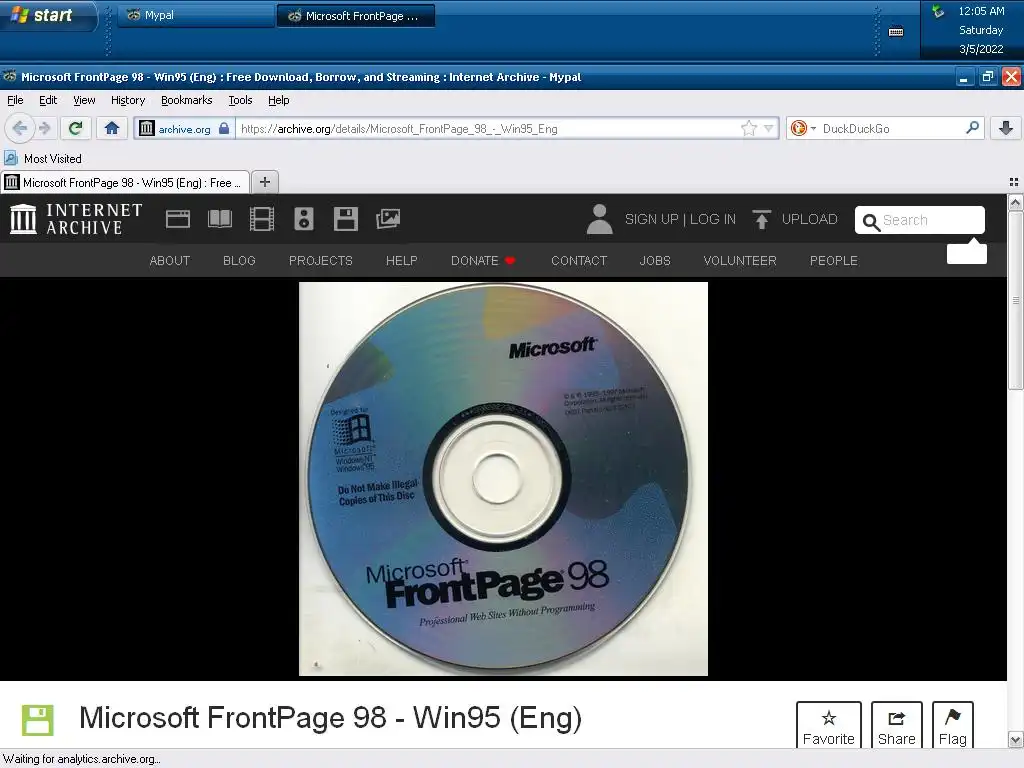Open the browser home page icon

112,128
